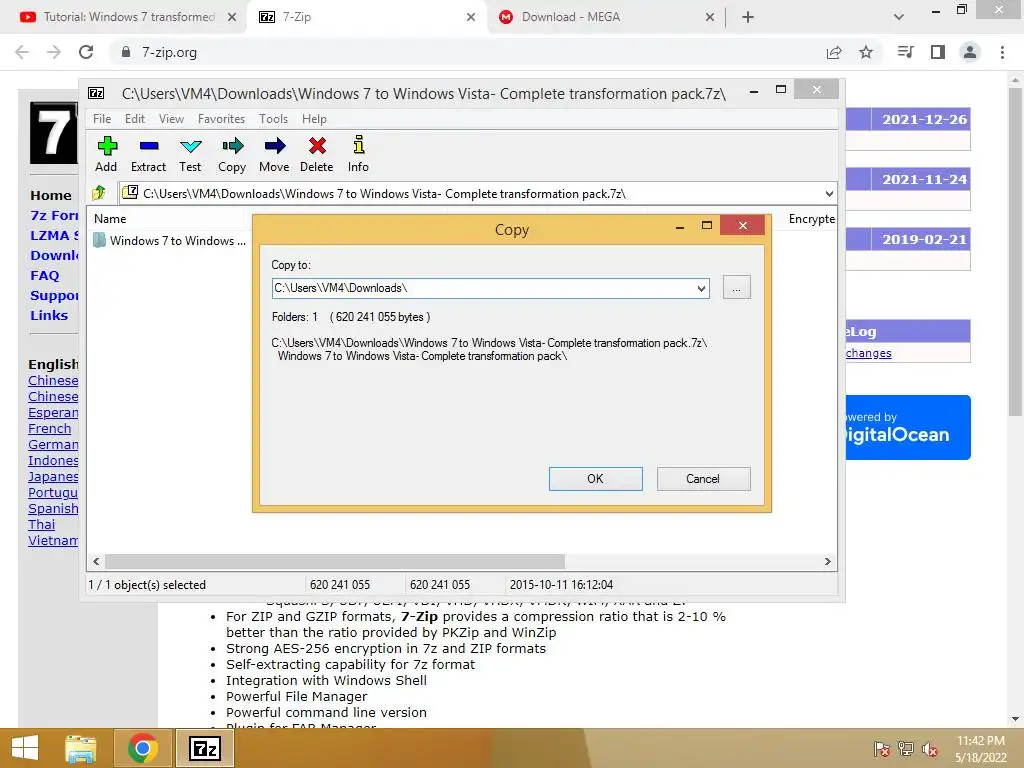Open the Spanish language link
This screenshot has height=768, width=1024.
tap(53, 508)
